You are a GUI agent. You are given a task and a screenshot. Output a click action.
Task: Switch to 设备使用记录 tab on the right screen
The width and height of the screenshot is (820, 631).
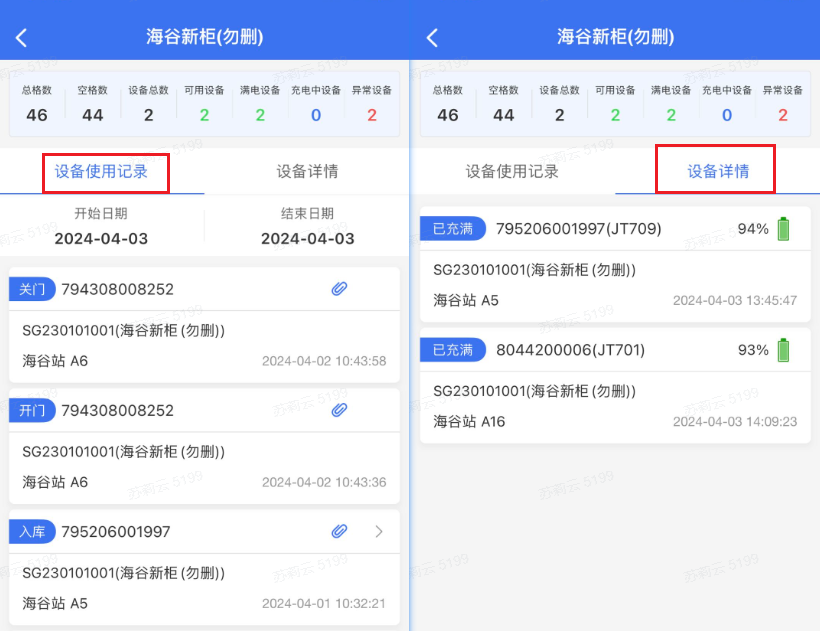point(512,171)
